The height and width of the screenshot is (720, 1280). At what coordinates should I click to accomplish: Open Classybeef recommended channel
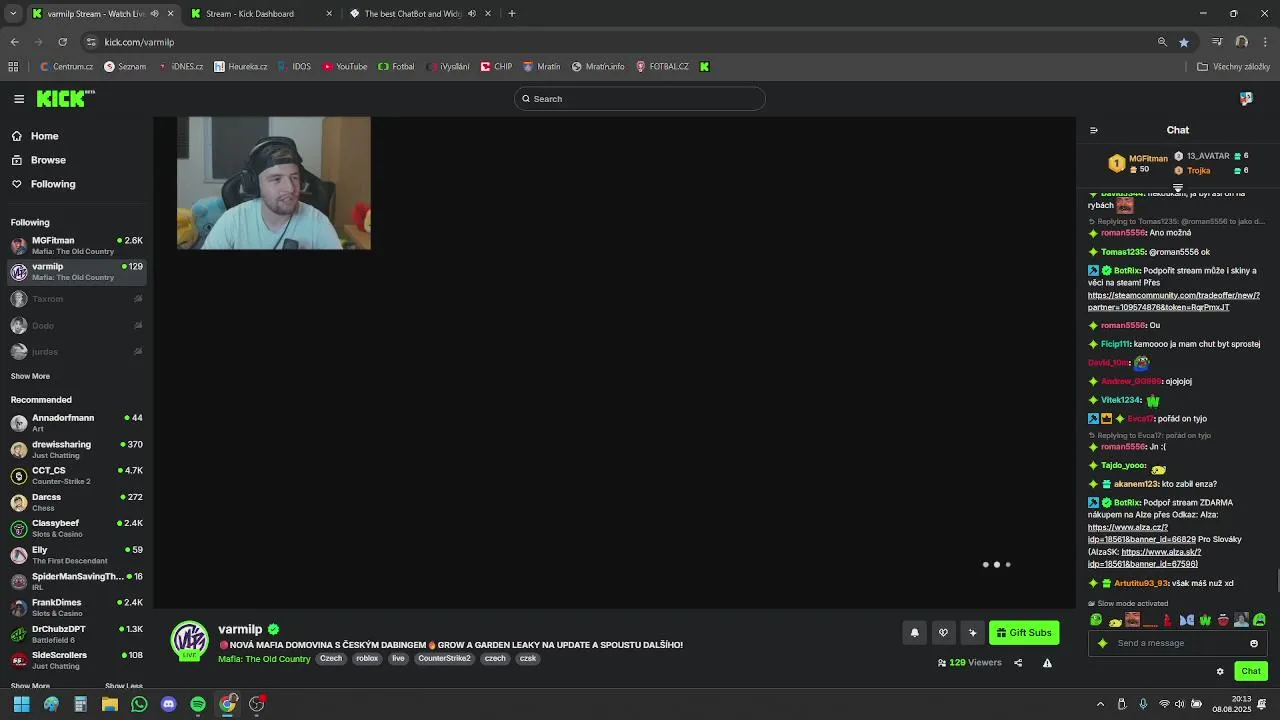(x=77, y=528)
